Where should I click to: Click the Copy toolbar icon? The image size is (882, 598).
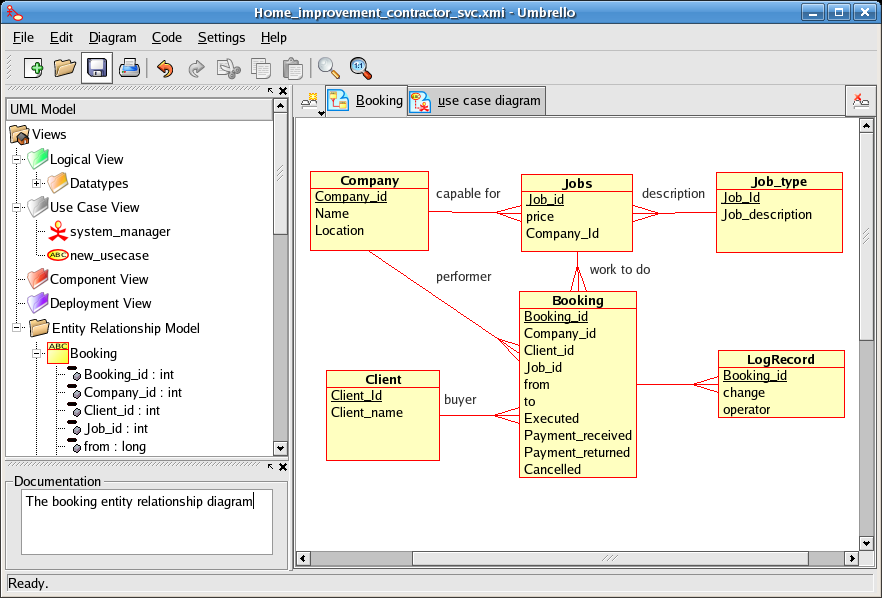(x=261, y=69)
